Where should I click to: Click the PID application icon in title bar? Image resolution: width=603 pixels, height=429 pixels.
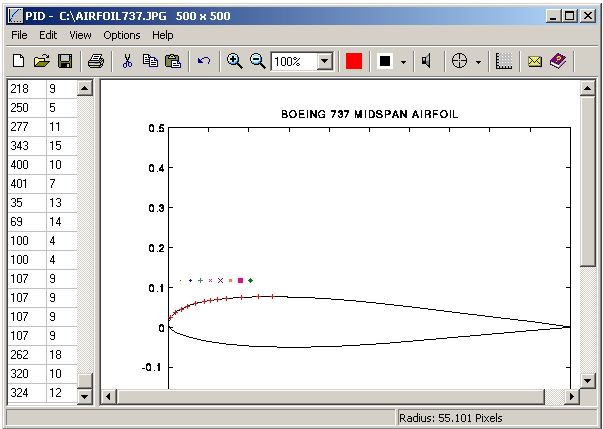tap(15, 16)
